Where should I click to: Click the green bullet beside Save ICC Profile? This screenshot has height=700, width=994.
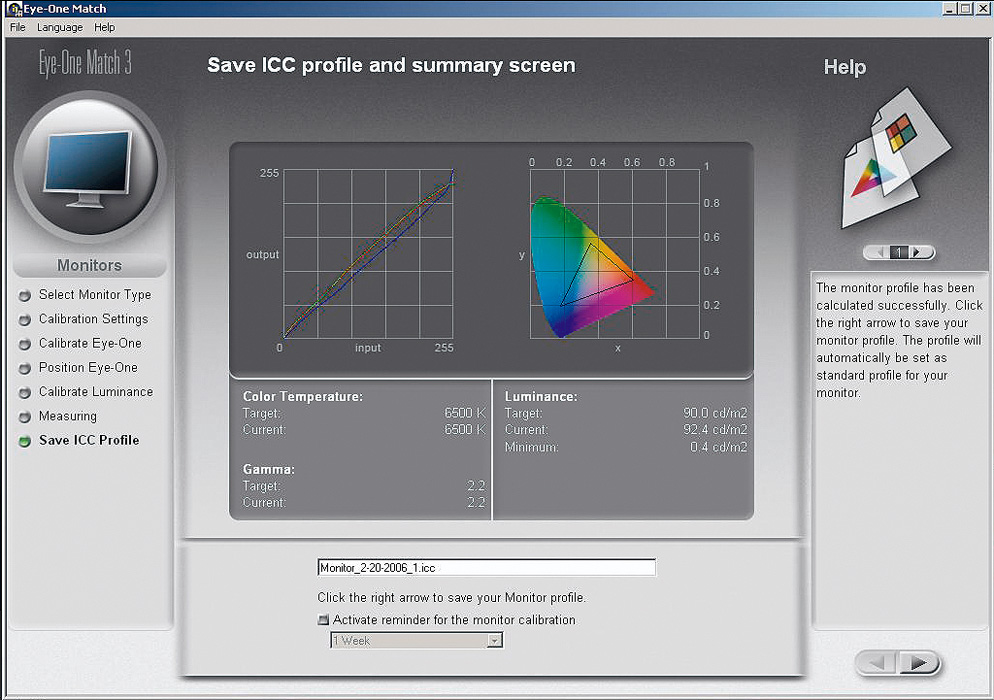[25, 441]
